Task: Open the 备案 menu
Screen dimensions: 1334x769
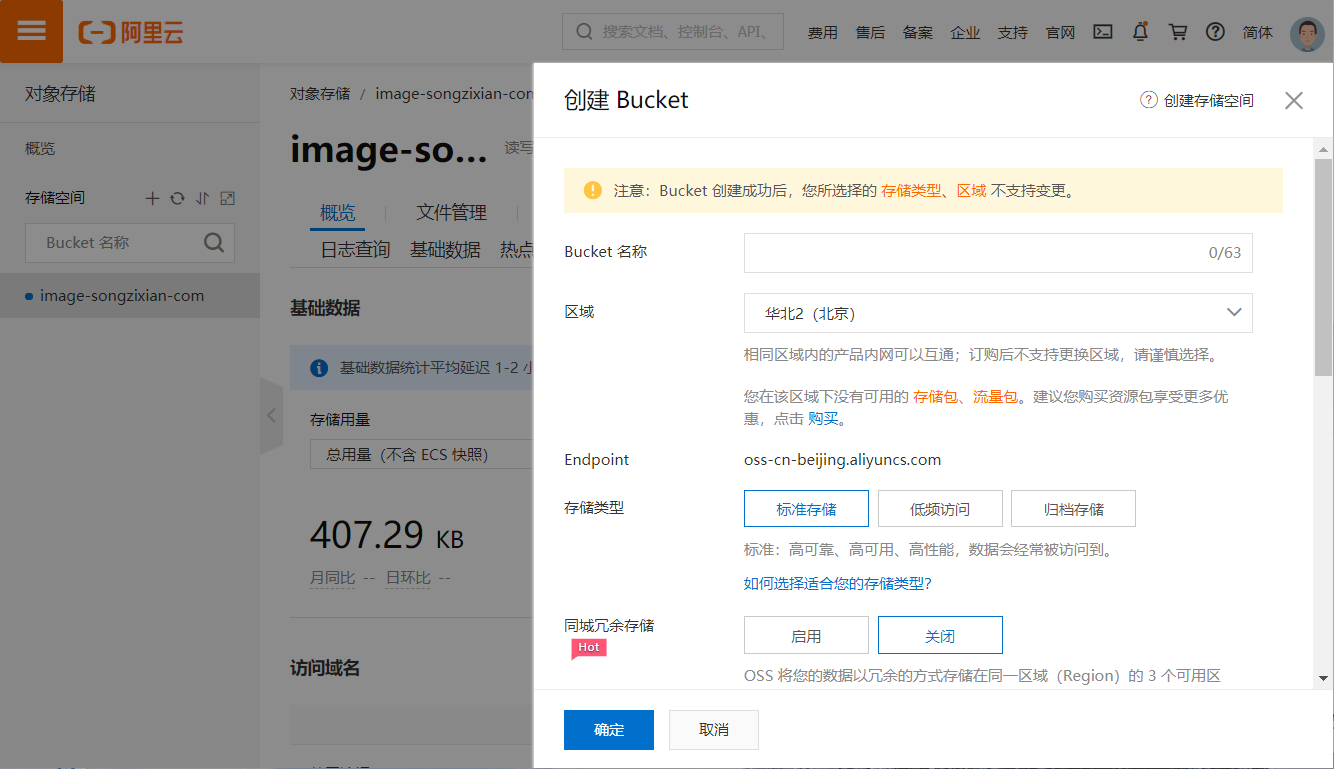Action: (918, 32)
